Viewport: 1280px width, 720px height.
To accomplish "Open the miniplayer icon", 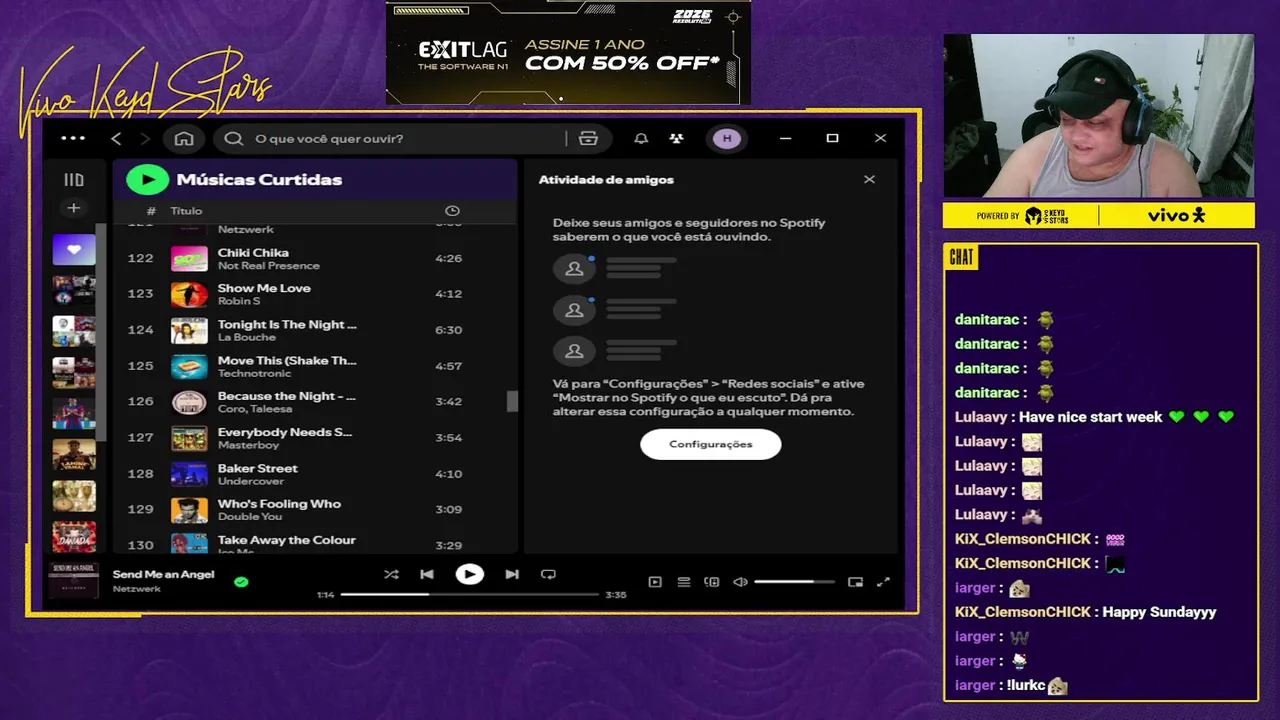I will tap(855, 582).
